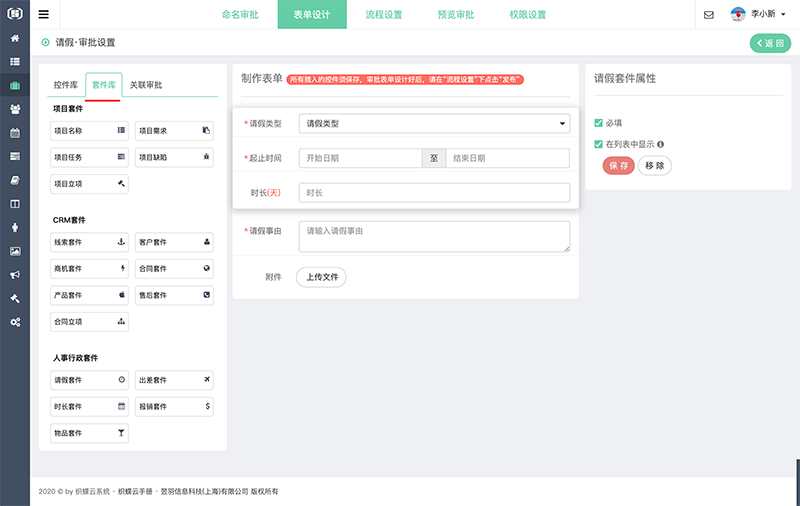This screenshot has width=800, height=506.
Task: Open the 李小新 user menu
Action: pyautogui.click(x=768, y=14)
